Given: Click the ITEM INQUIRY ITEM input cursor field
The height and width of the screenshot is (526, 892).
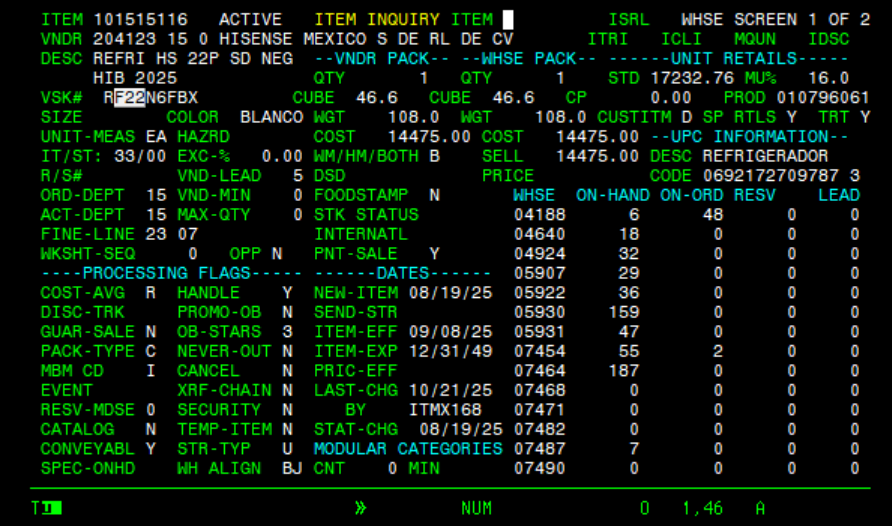Looking at the screenshot, I should pos(508,19).
